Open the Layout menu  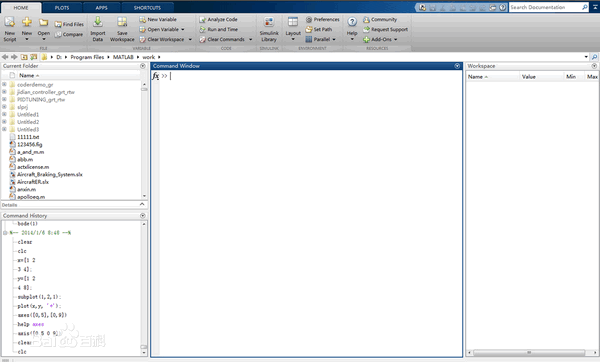coord(293,29)
